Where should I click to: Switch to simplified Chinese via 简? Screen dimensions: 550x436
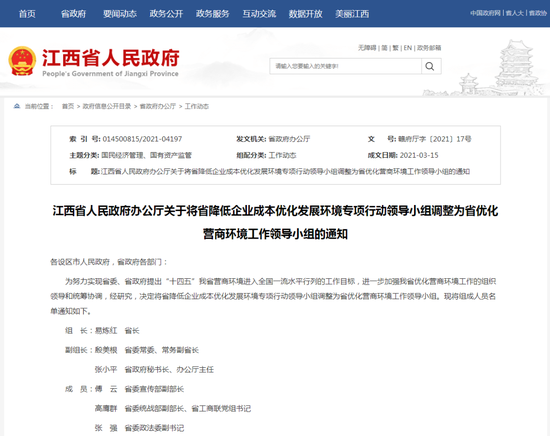point(384,48)
